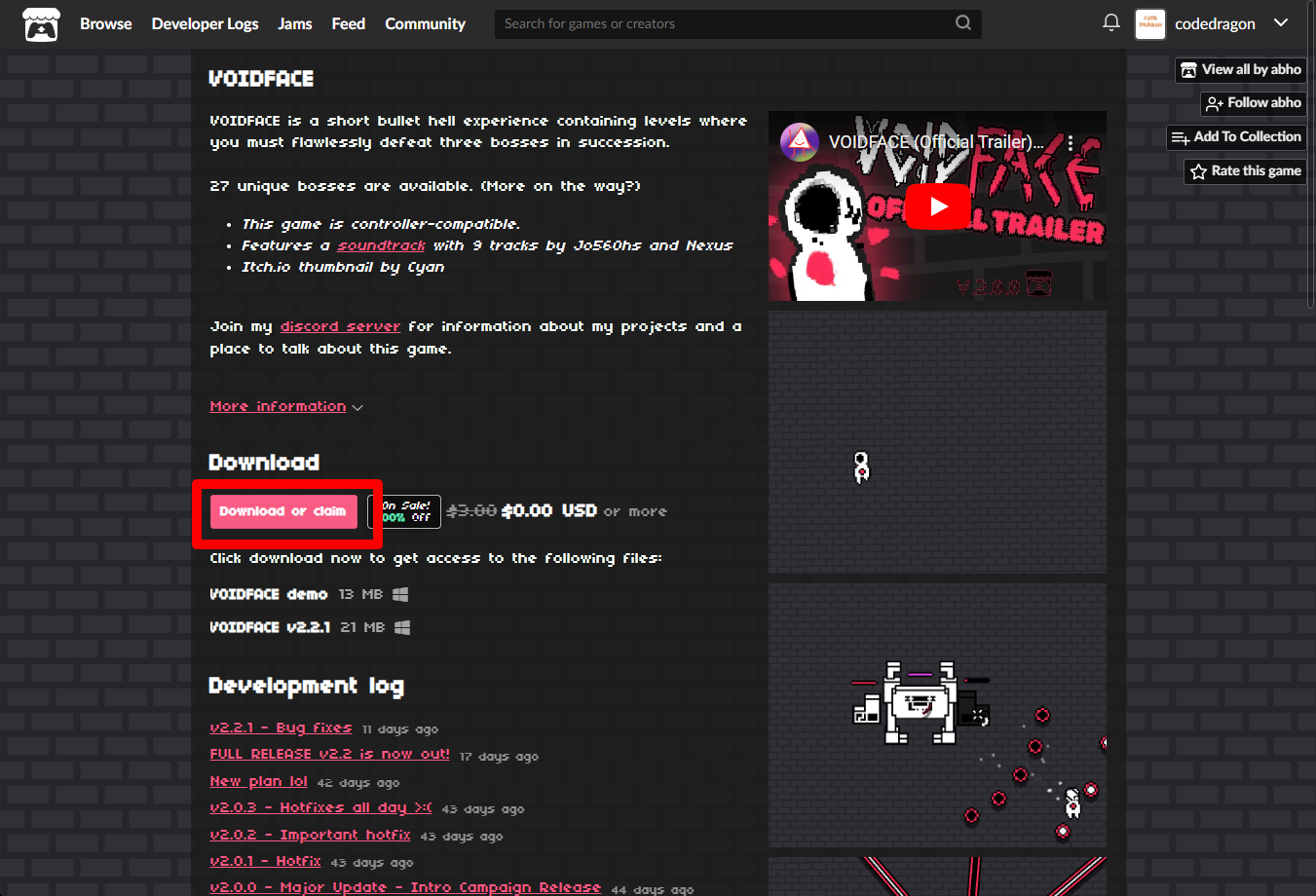Click the Follow abho button

(x=1254, y=103)
